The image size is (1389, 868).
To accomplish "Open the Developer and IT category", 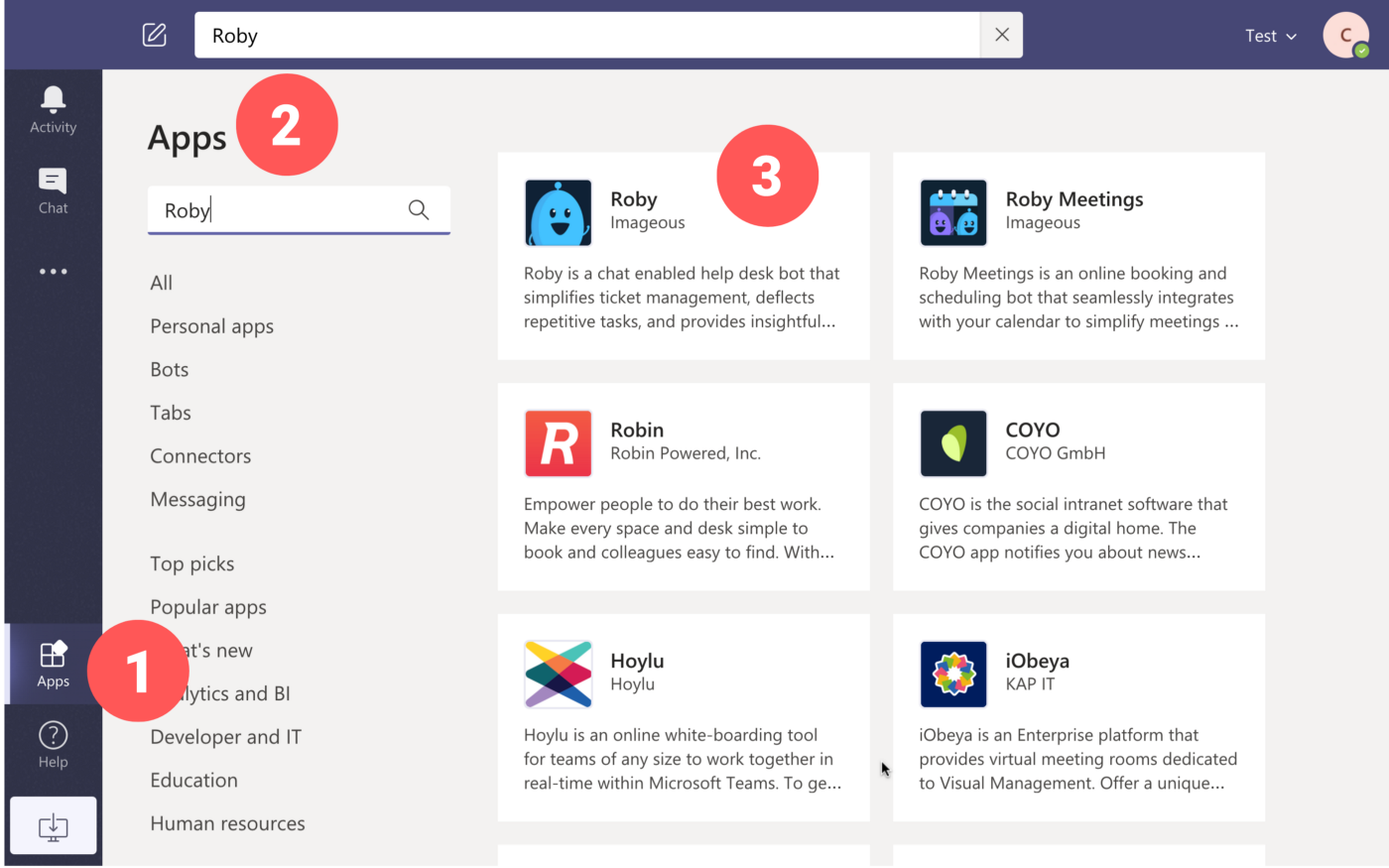I will pos(226,737).
